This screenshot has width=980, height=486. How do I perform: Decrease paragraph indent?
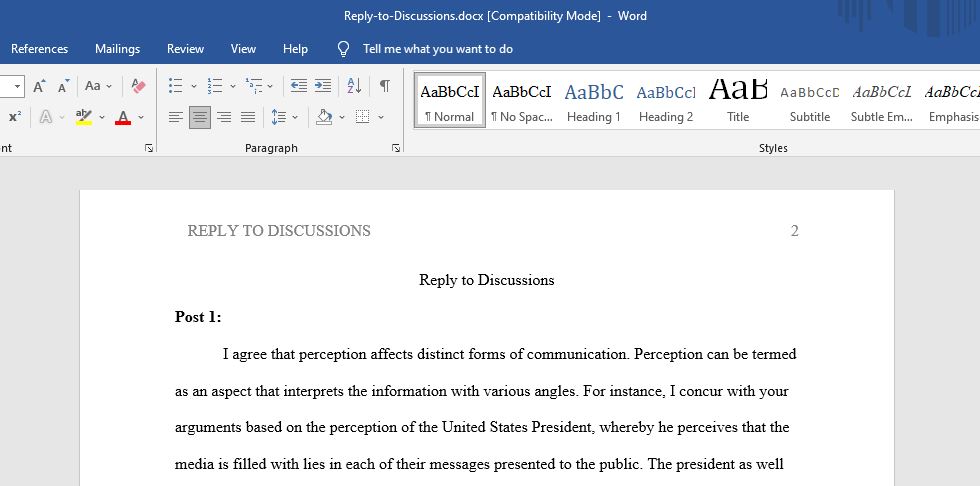tap(299, 86)
